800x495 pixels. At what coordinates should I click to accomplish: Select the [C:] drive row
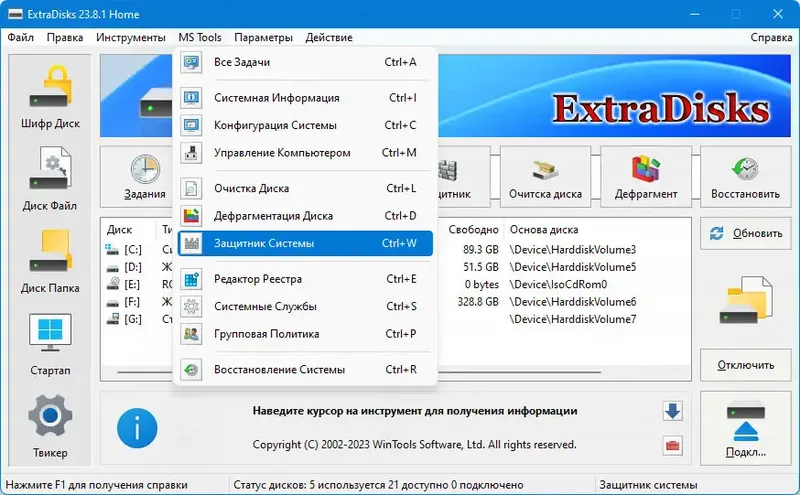[x=396, y=250]
